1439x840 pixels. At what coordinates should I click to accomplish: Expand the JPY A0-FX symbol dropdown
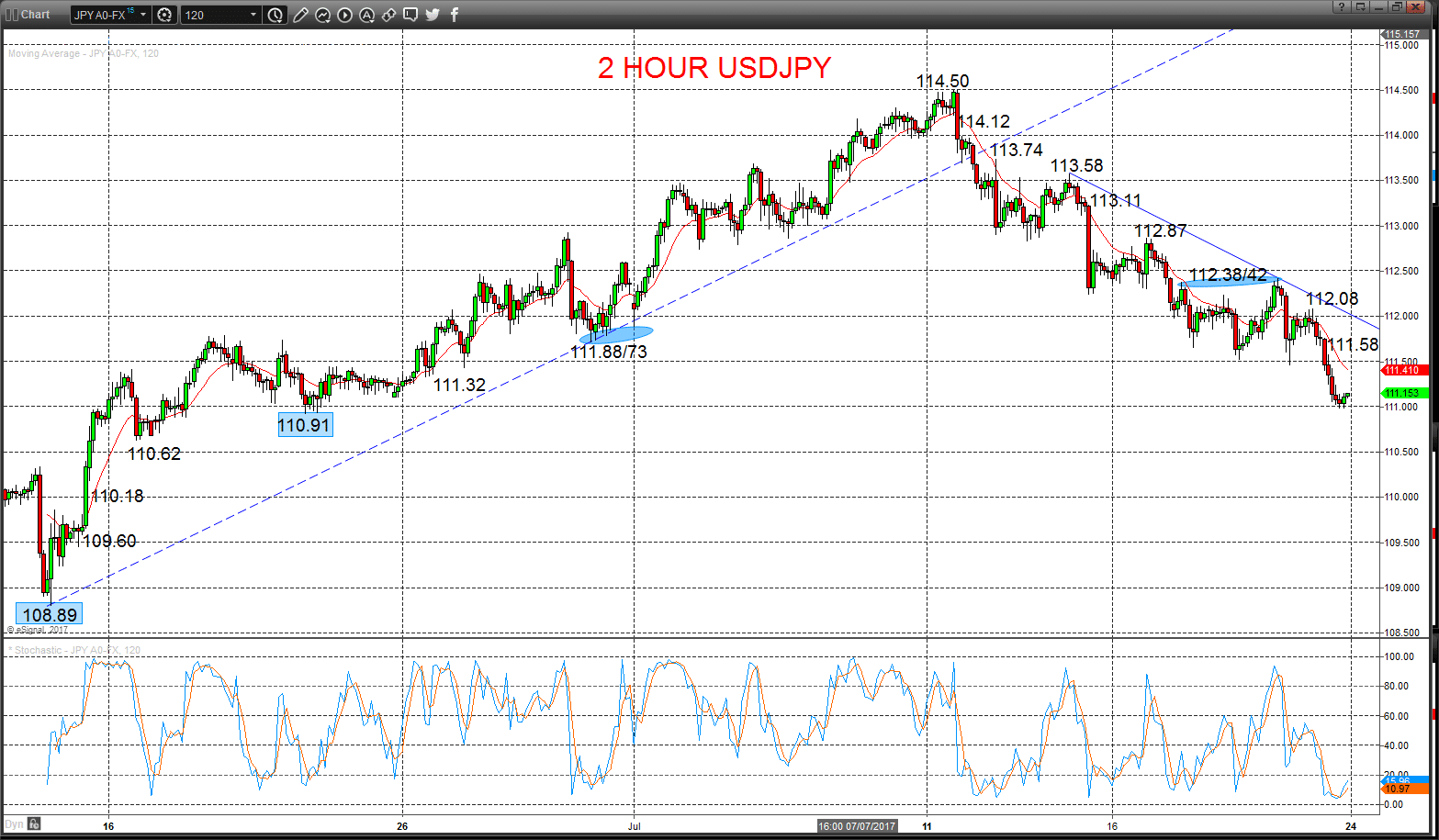tap(143, 15)
